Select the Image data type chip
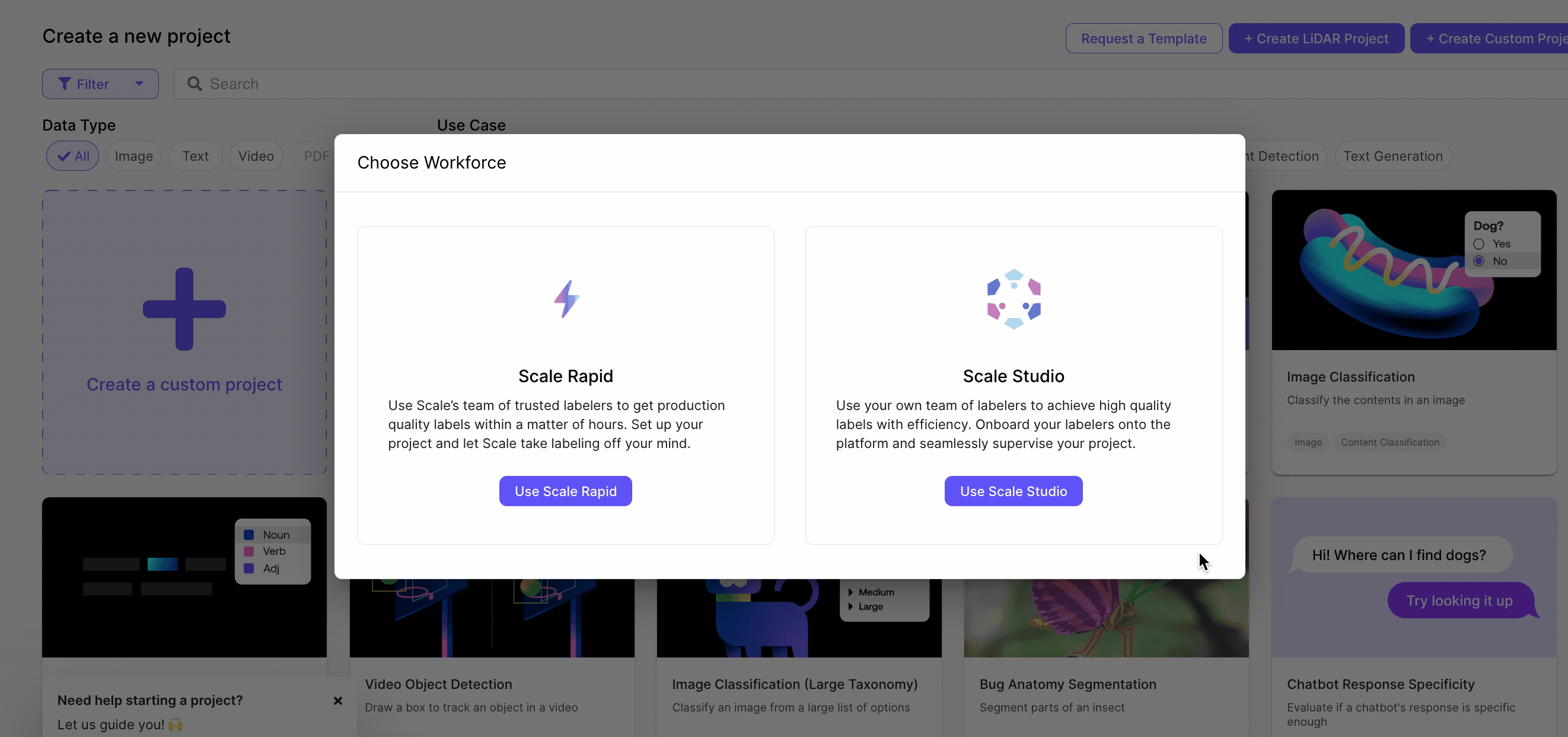1568x737 pixels. point(134,157)
